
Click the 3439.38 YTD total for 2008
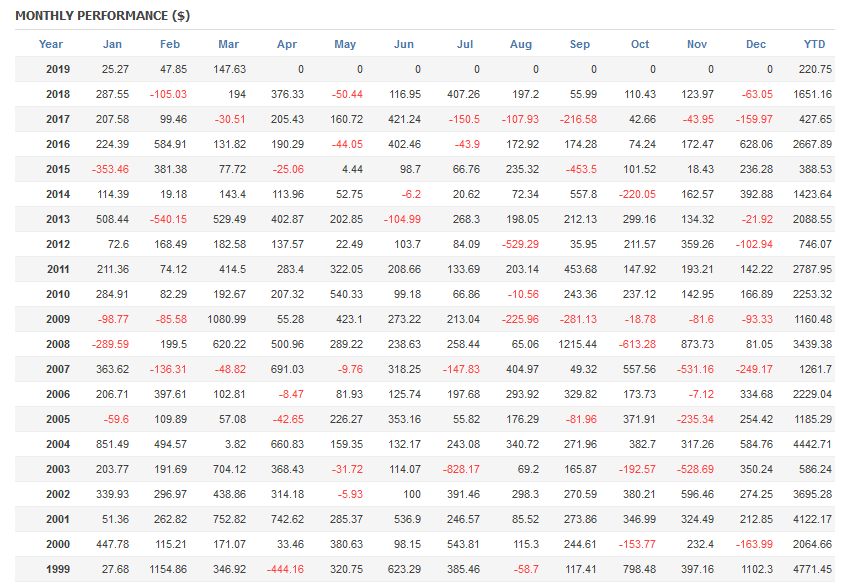[x=811, y=344]
